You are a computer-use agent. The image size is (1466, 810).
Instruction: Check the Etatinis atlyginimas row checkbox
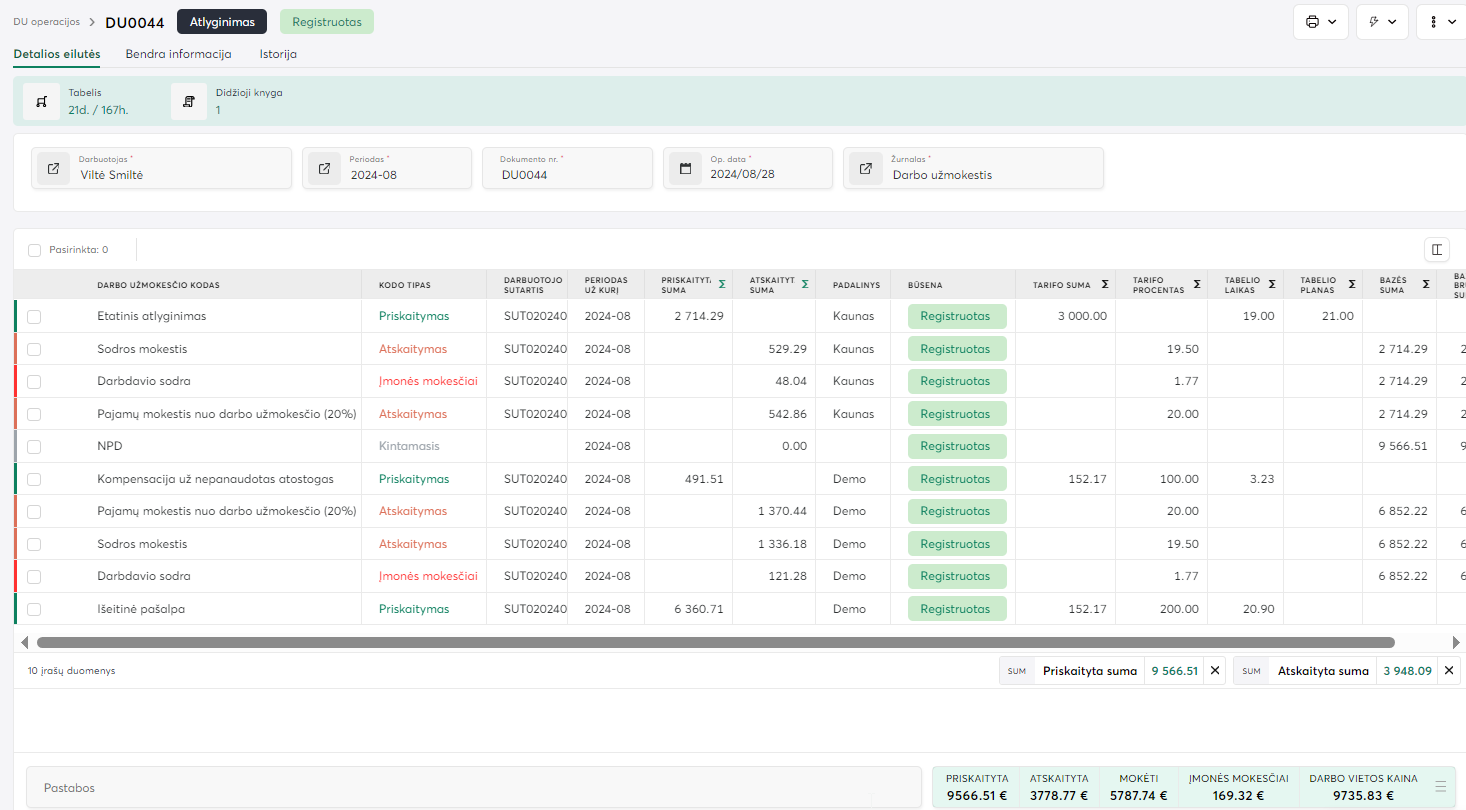[x=34, y=317]
